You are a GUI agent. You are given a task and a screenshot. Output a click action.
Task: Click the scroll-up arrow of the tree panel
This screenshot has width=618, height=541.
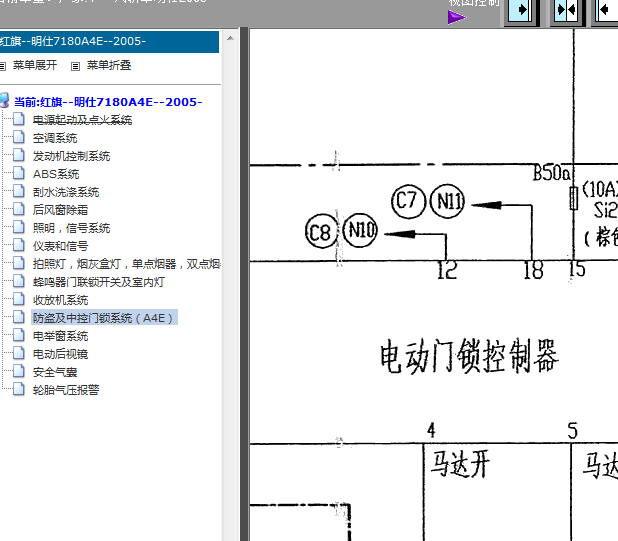pyautogui.click(x=231, y=38)
